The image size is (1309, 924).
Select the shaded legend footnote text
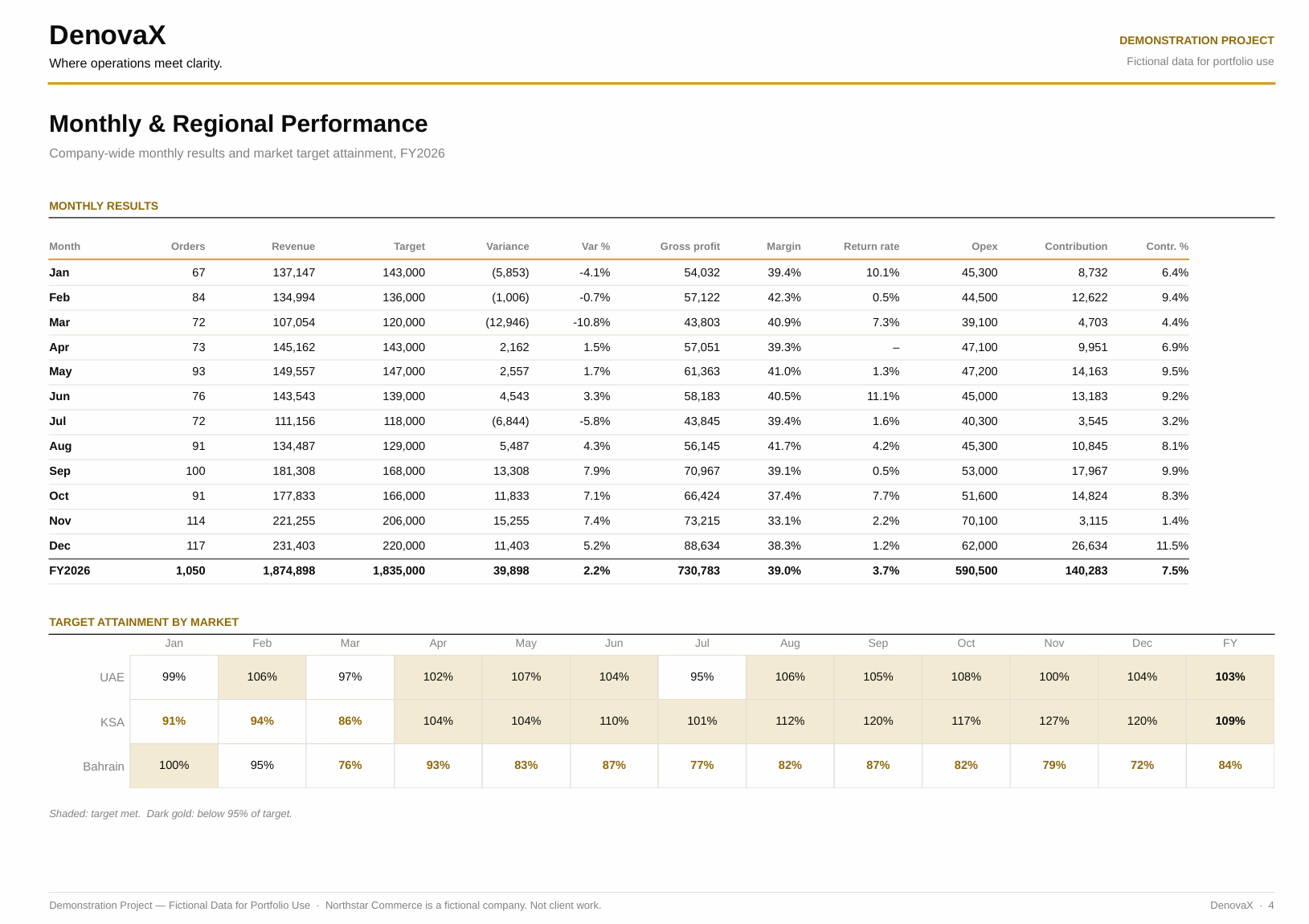[170, 814]
